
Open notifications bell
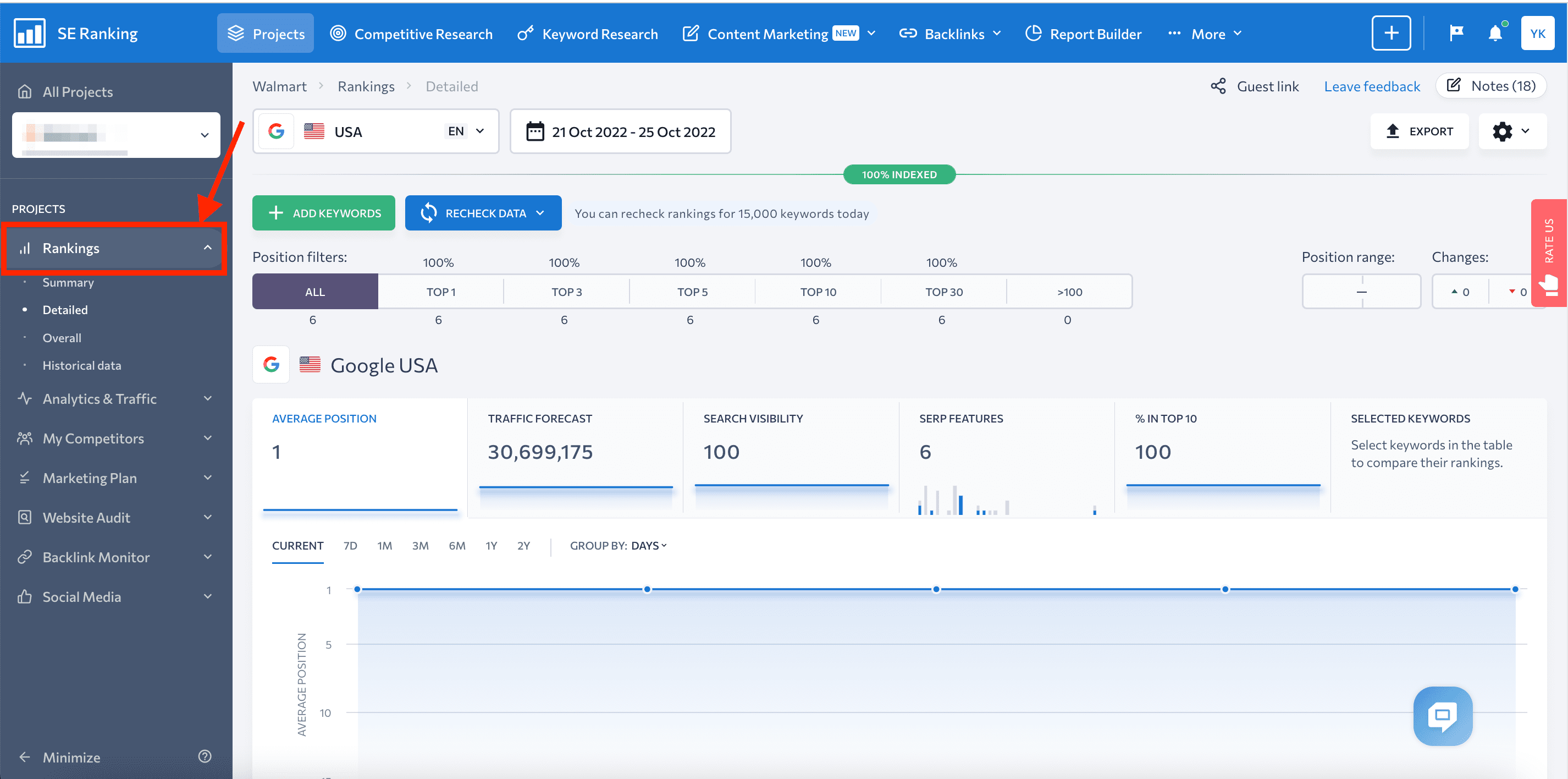(1495, 33)
